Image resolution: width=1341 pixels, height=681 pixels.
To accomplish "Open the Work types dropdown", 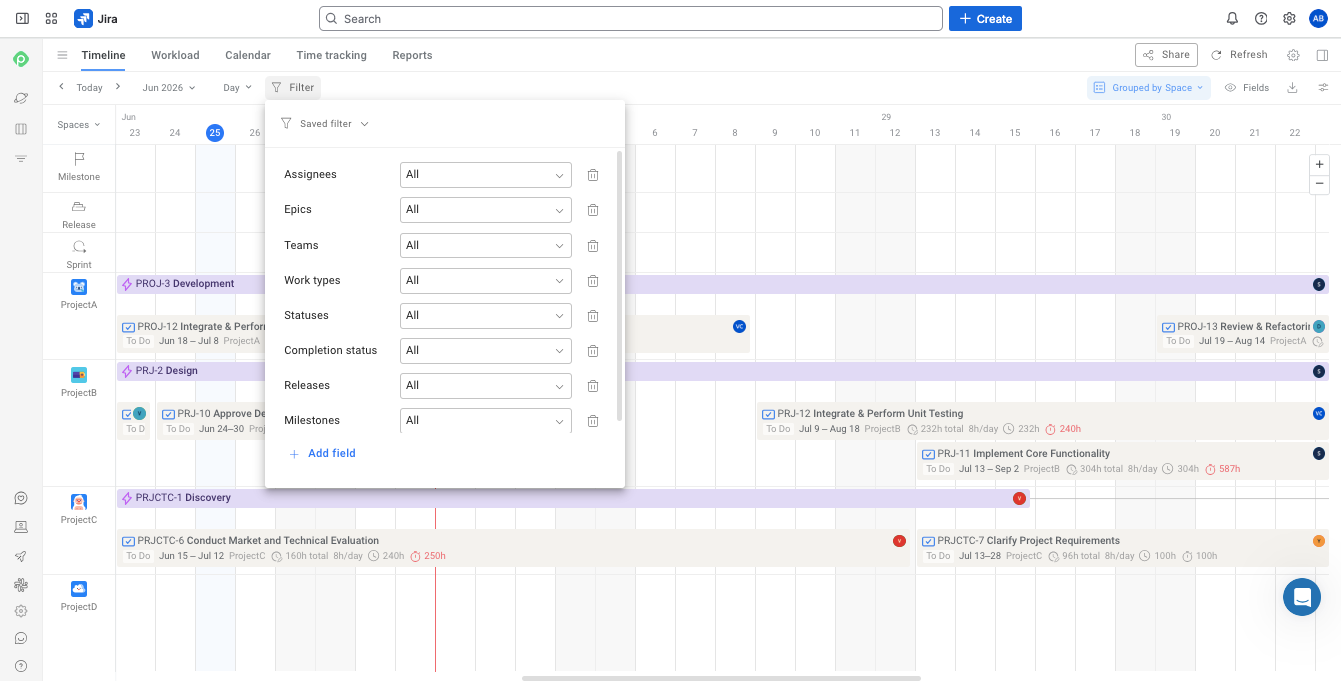I will (485, 280).
